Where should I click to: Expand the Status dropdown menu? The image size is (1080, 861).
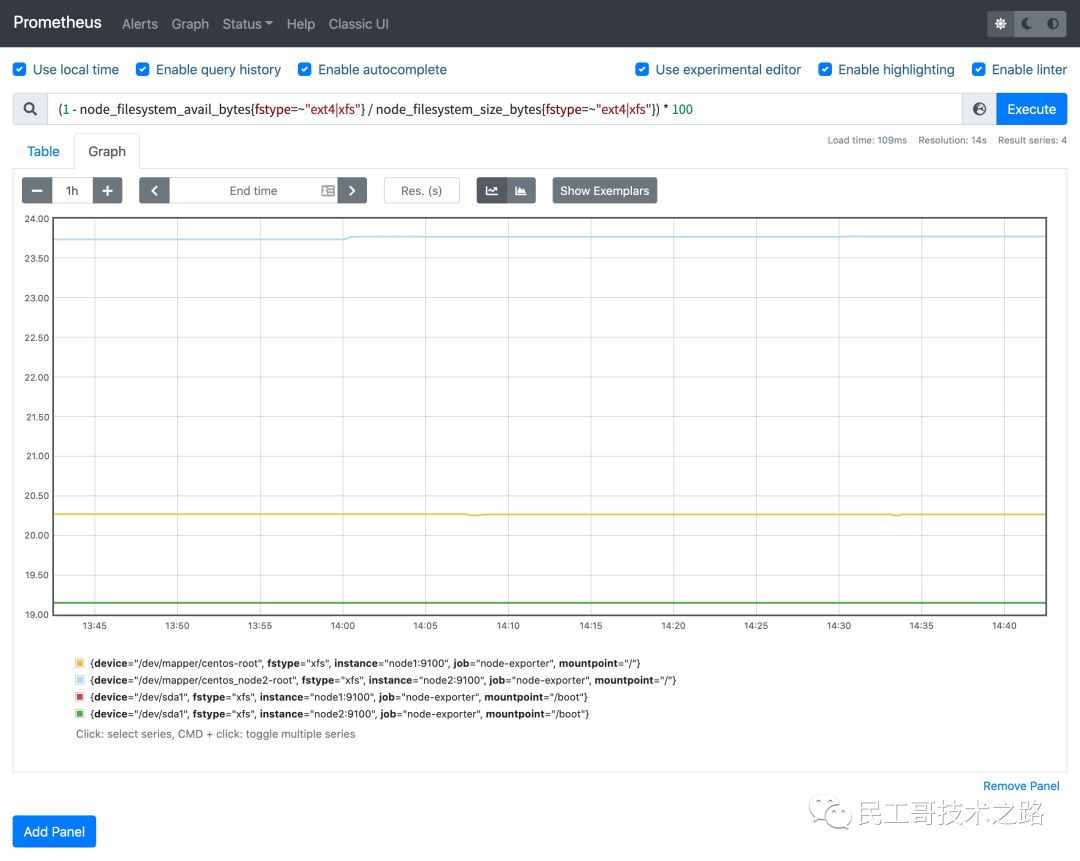(247, 24)
